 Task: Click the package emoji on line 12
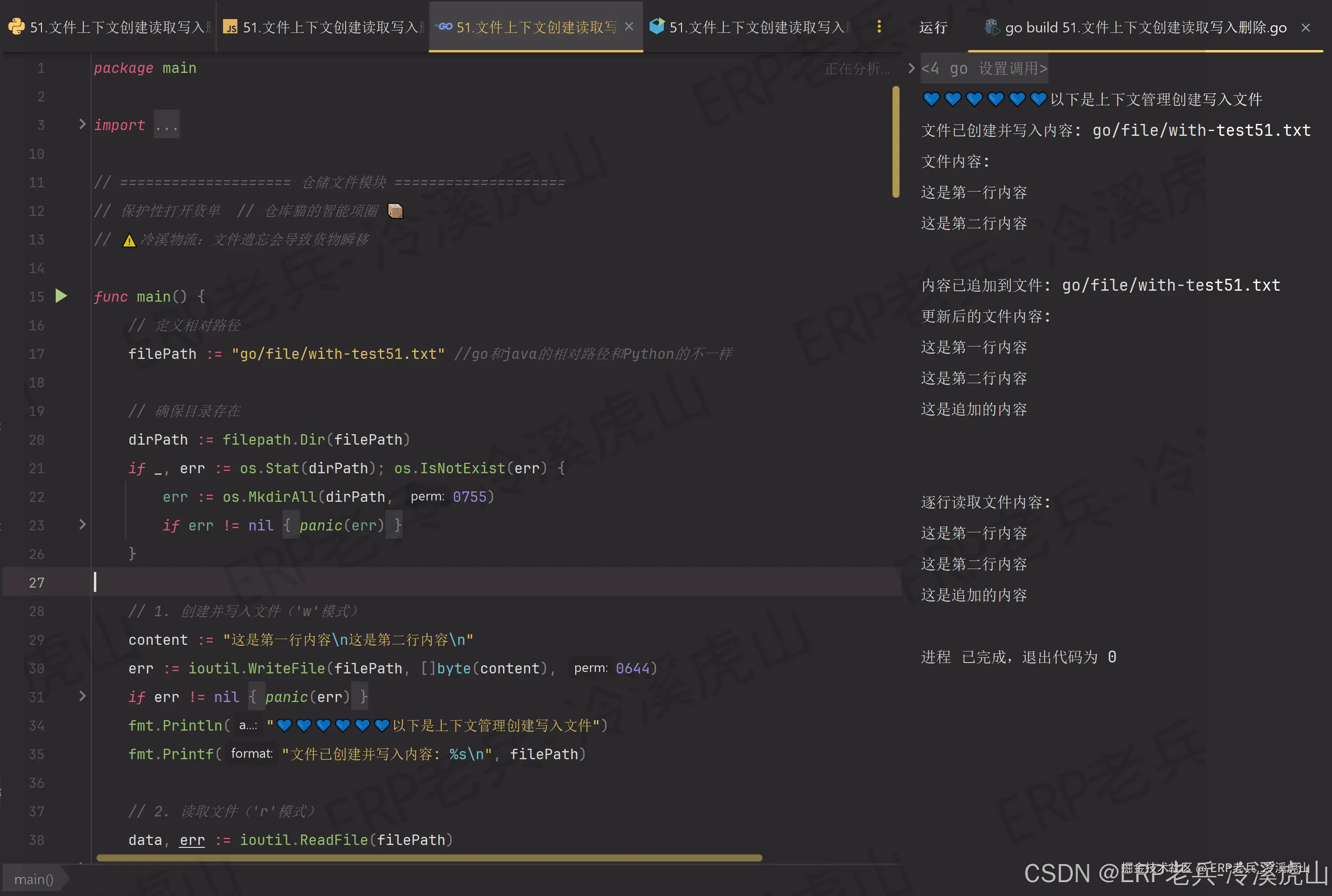[396, 211]
